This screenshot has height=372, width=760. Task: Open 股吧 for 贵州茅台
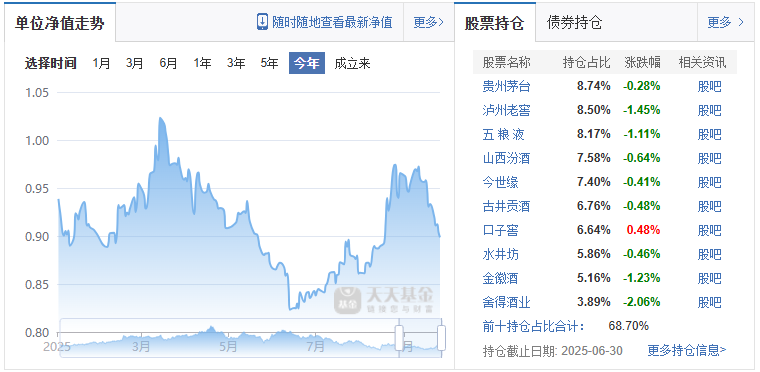710,86
